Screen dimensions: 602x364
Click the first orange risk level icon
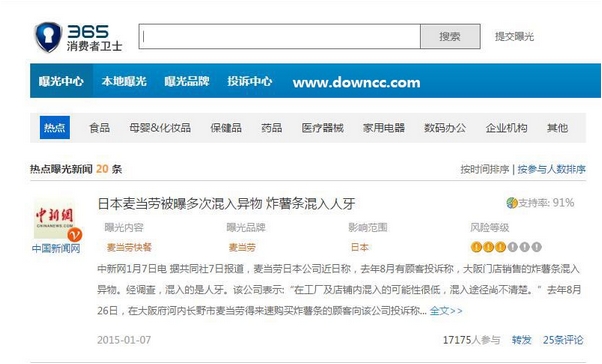(476, 247)
